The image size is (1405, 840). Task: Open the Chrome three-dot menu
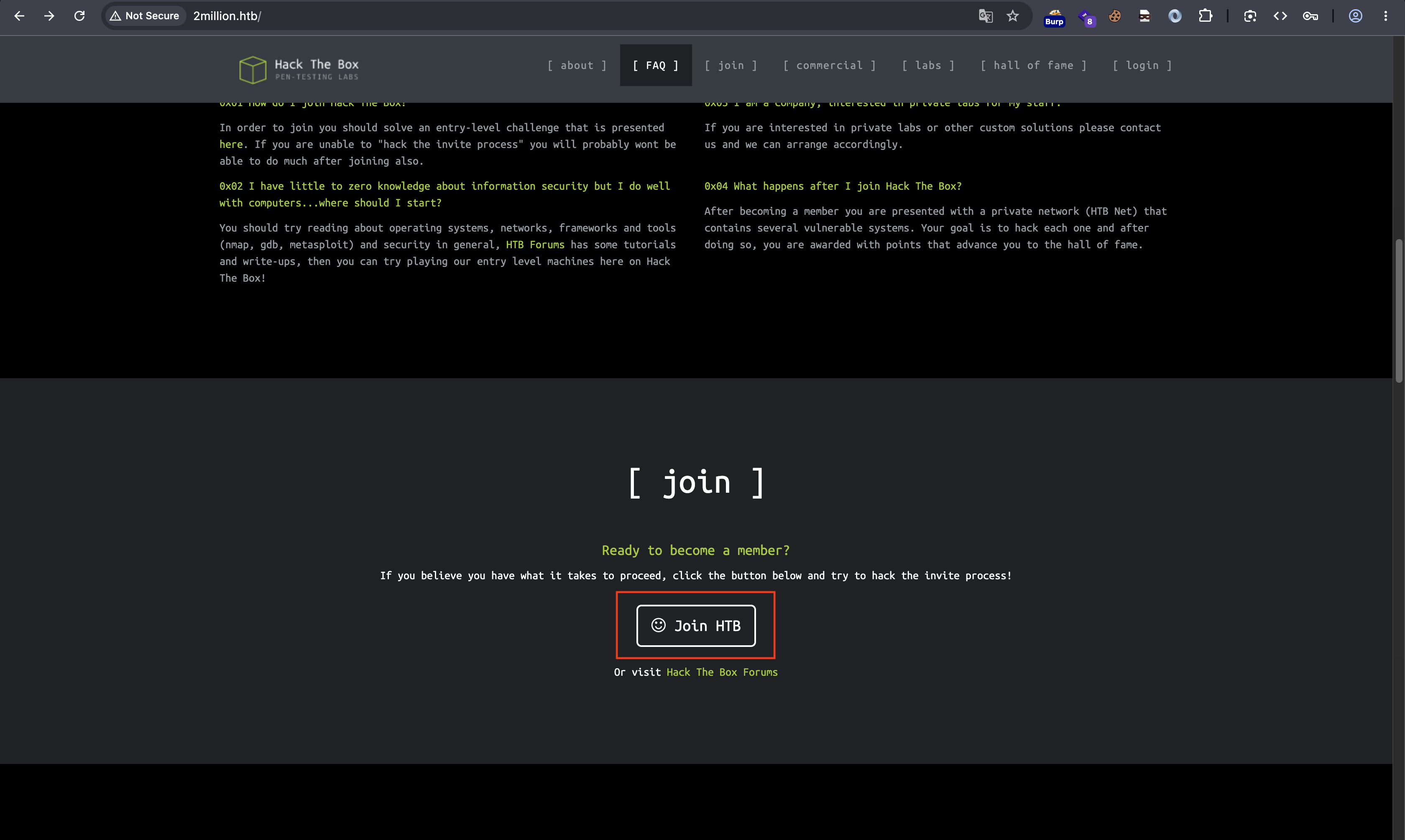click(1385, 16)
